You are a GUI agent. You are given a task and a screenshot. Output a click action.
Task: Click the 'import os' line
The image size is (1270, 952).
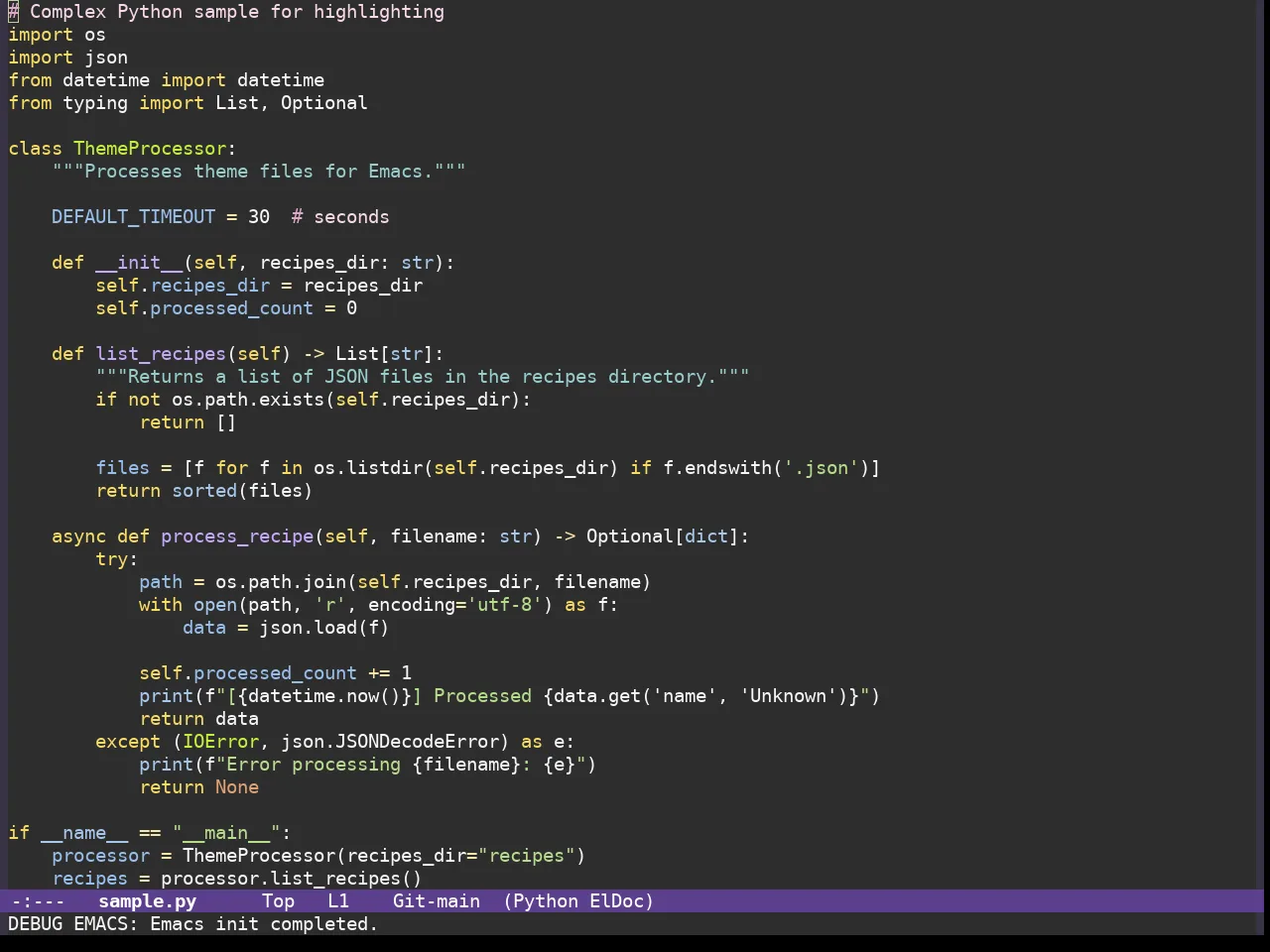(x=57, y=35)
